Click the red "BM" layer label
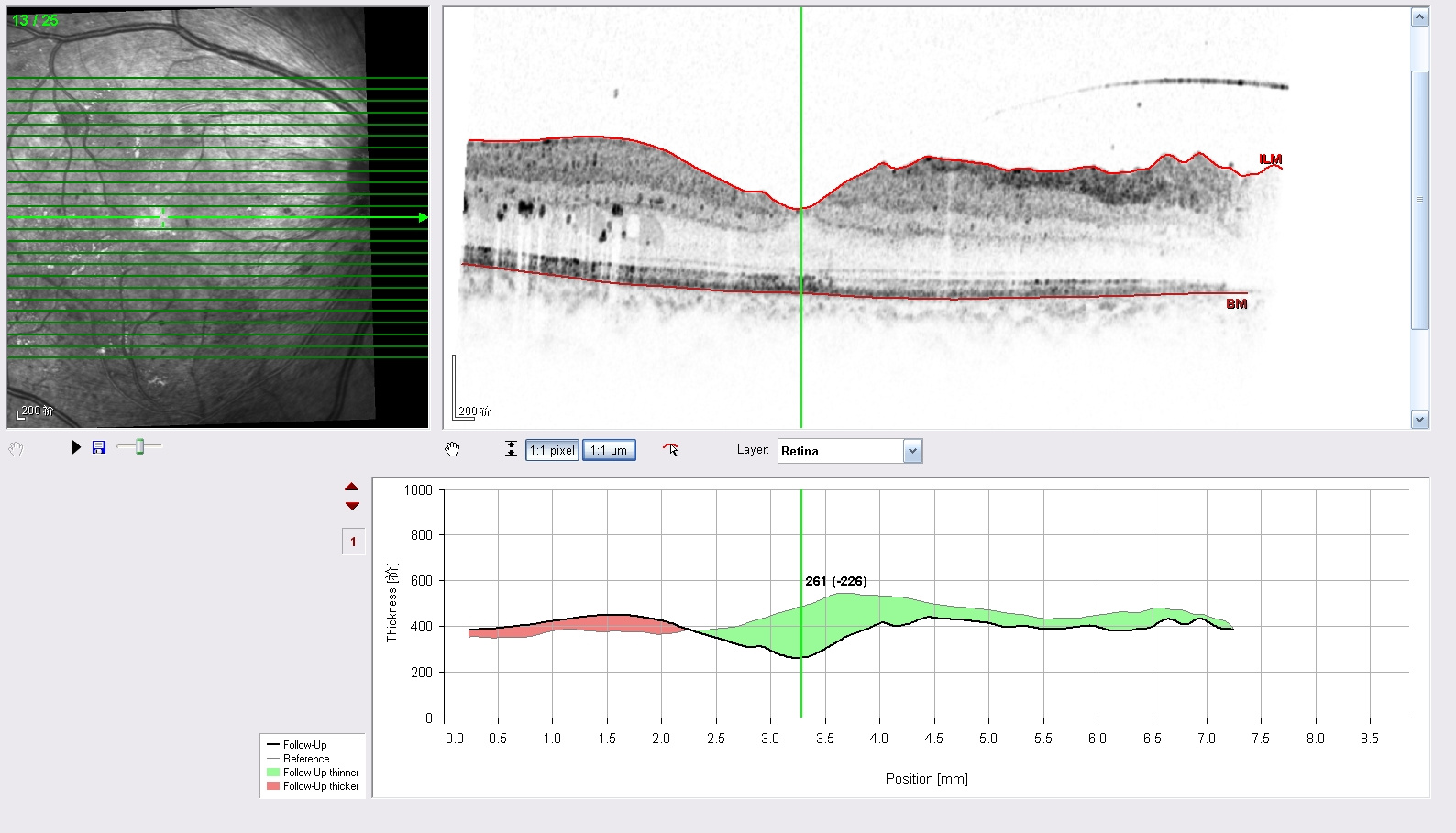The image size is (1456, 833). (x=1237, y=304)
